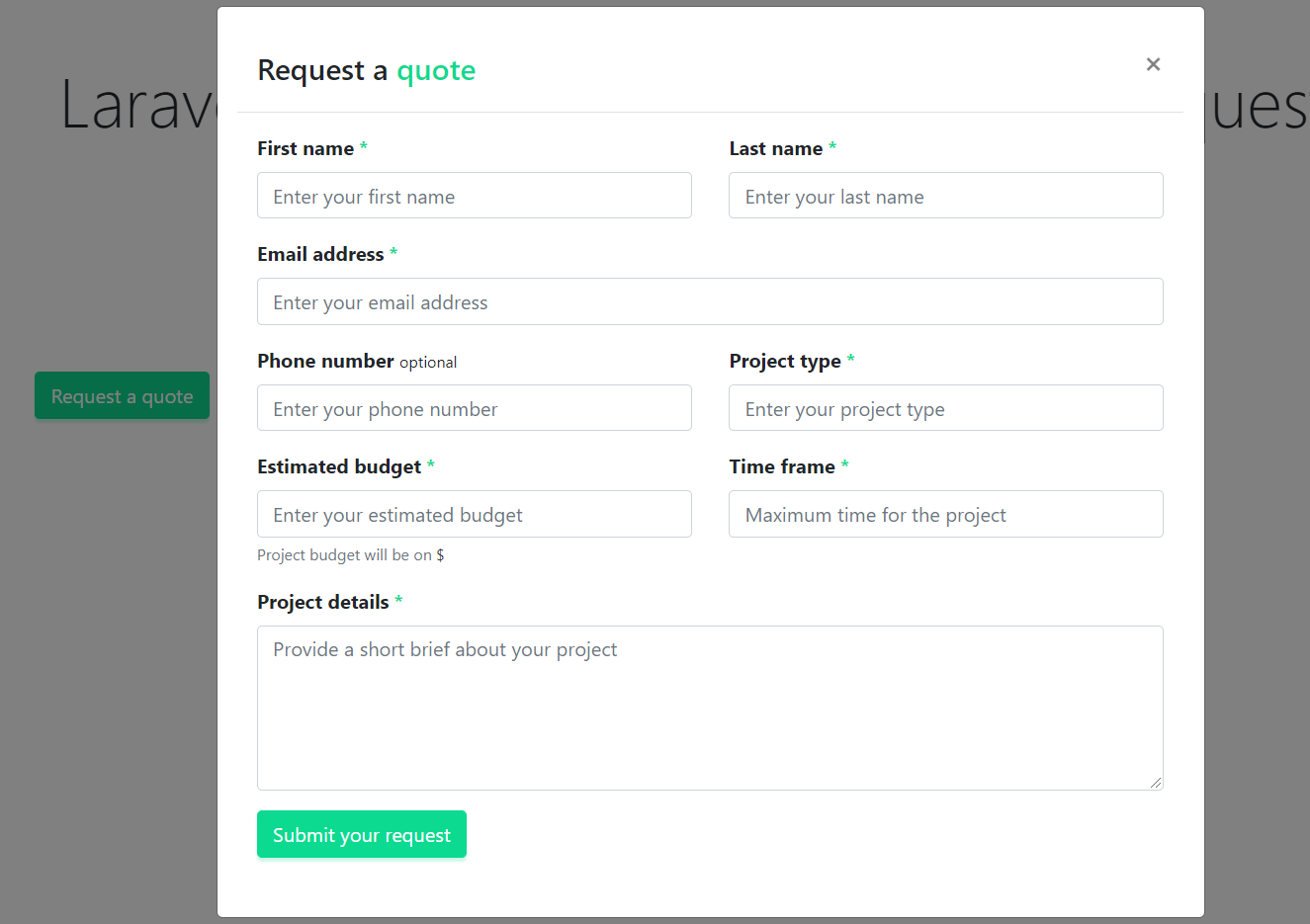Click the time frame input field
The image size is (1310, 924).
(945, 514)
